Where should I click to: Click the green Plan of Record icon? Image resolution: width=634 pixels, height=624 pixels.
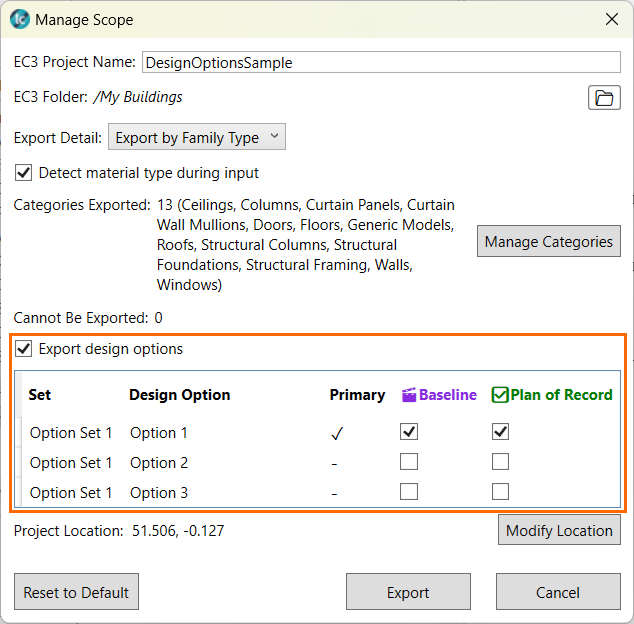click(x=500, y=395)
